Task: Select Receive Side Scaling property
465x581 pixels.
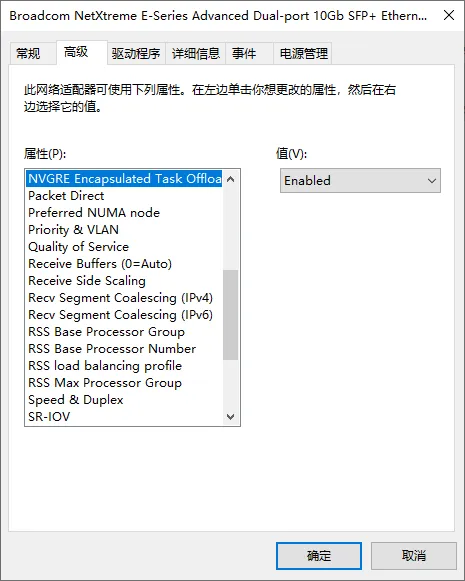Action: coord(124,281)
